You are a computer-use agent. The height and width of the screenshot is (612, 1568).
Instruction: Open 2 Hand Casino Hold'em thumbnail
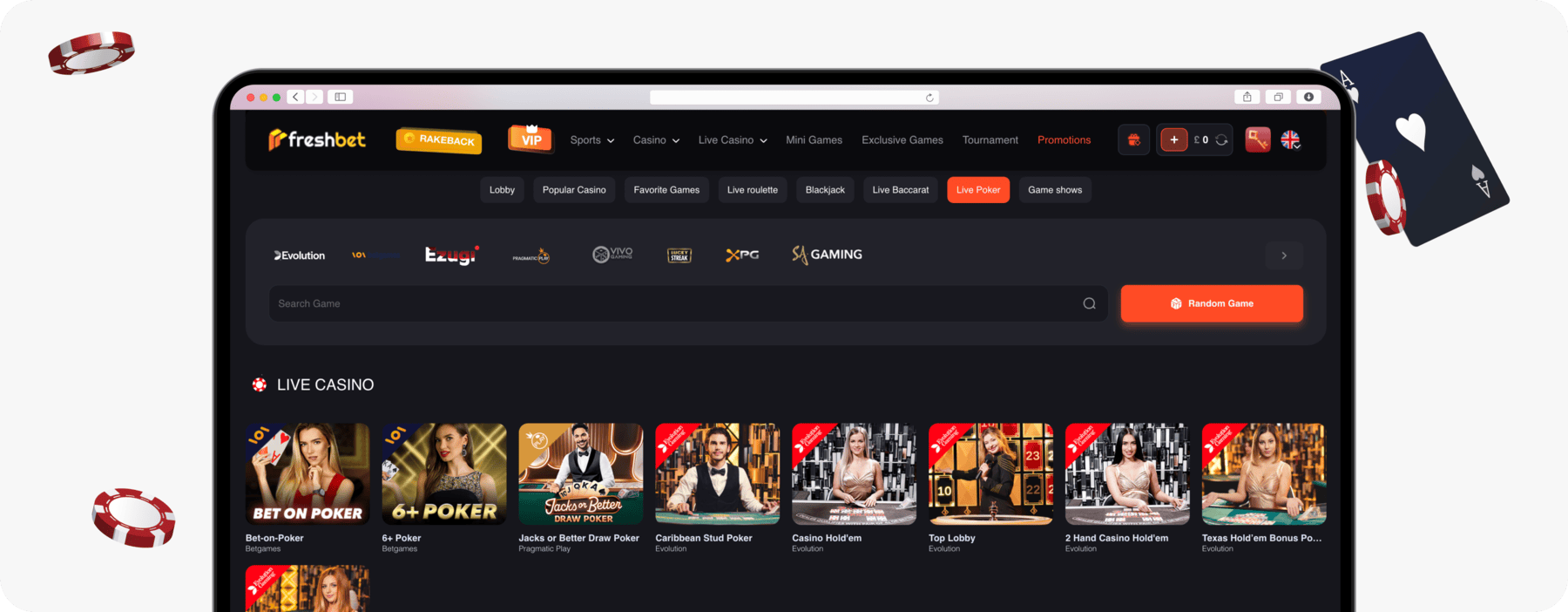1127,474
